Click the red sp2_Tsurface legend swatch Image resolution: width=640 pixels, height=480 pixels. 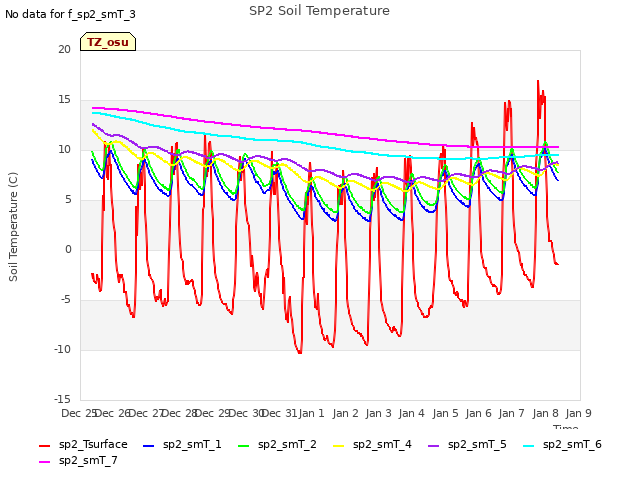pos(44,446)
